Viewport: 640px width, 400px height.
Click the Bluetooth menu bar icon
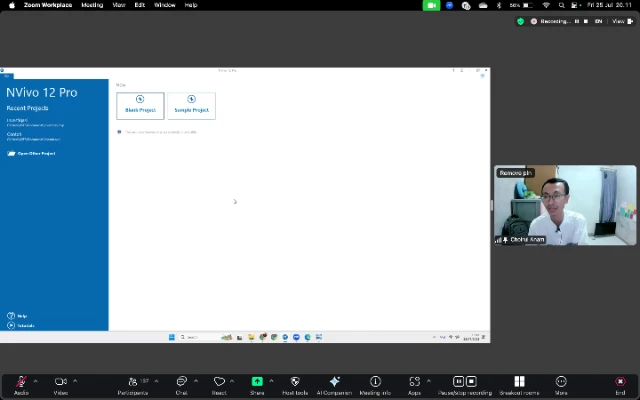click(x=498, y=5)
